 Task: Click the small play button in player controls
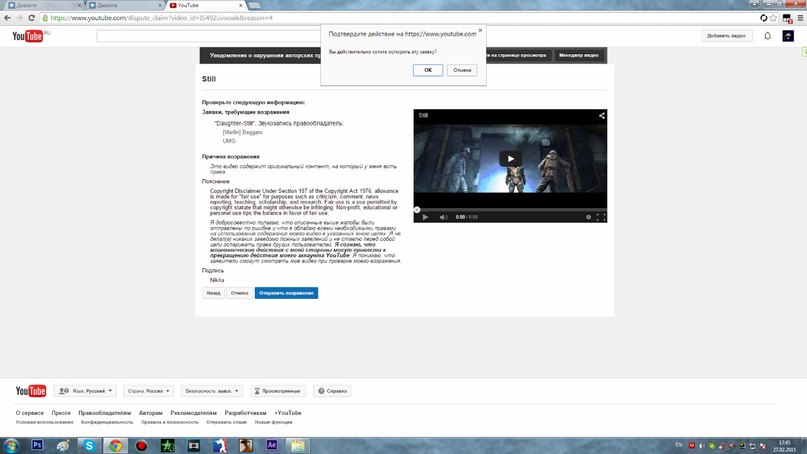425,217
